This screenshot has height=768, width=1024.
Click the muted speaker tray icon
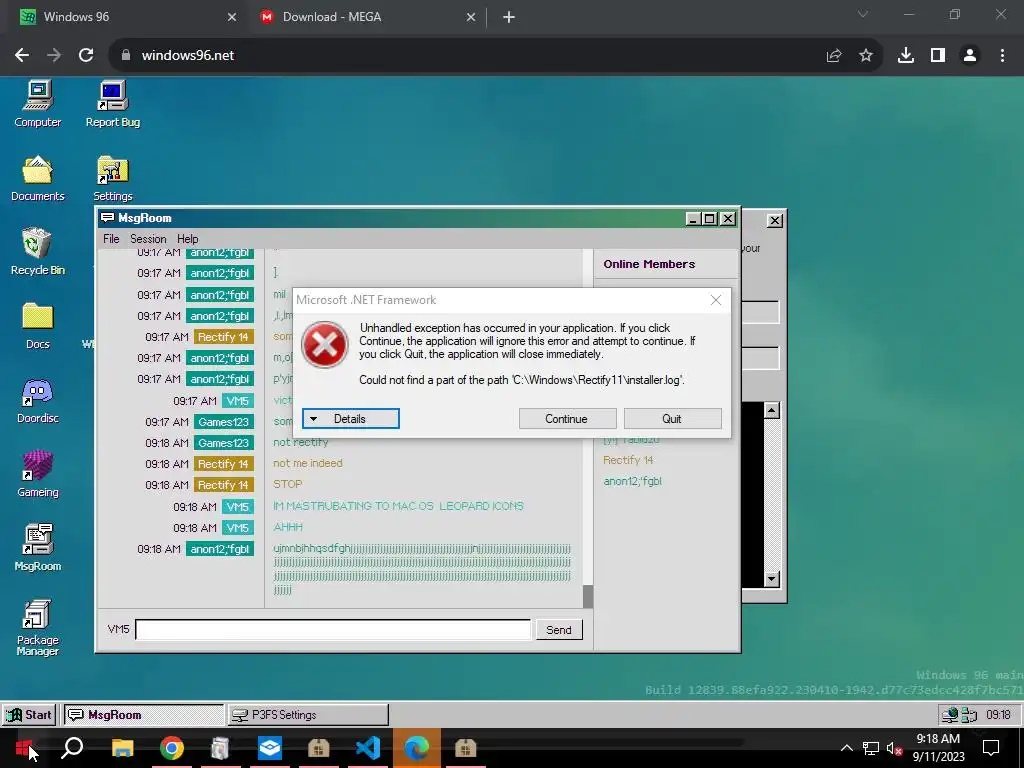[894, 748]
